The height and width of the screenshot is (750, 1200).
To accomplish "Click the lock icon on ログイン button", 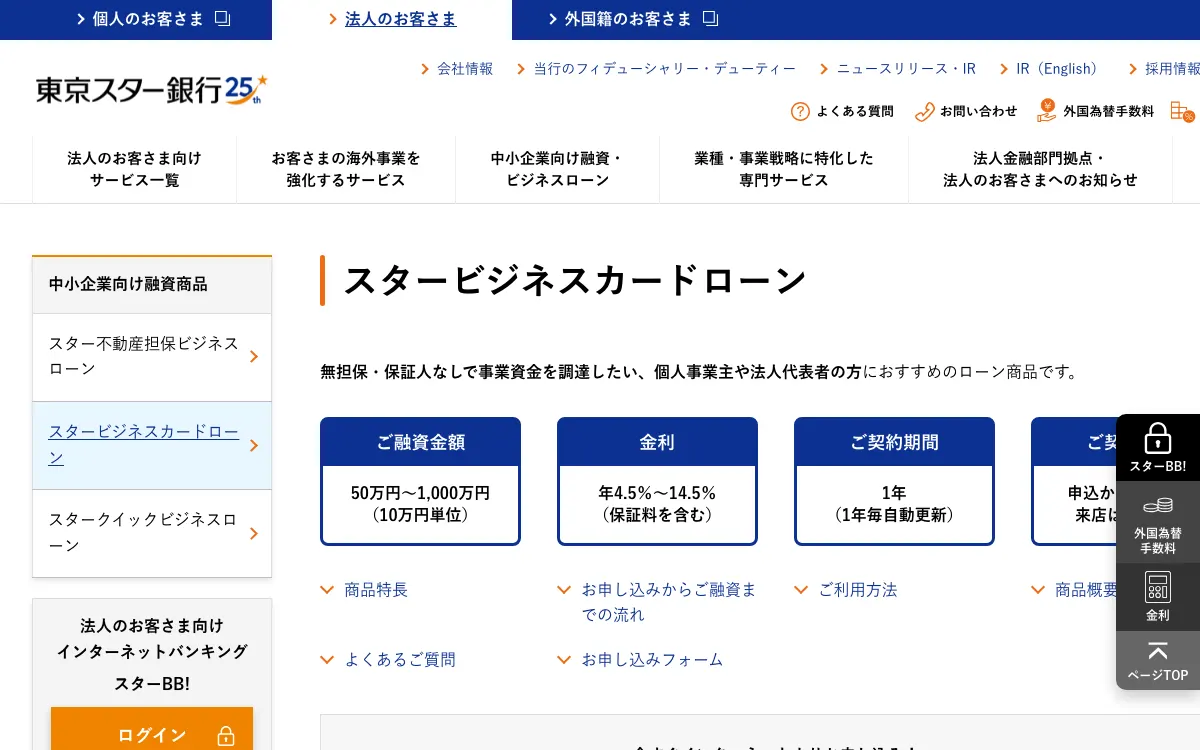I will 226,736.
